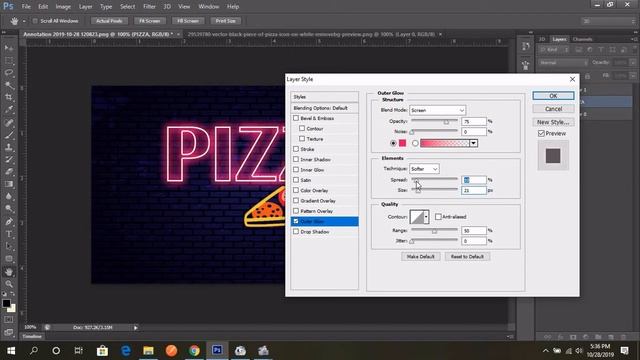Select the Crop tool
Viewport: 640px width, 360px height.
9,98
